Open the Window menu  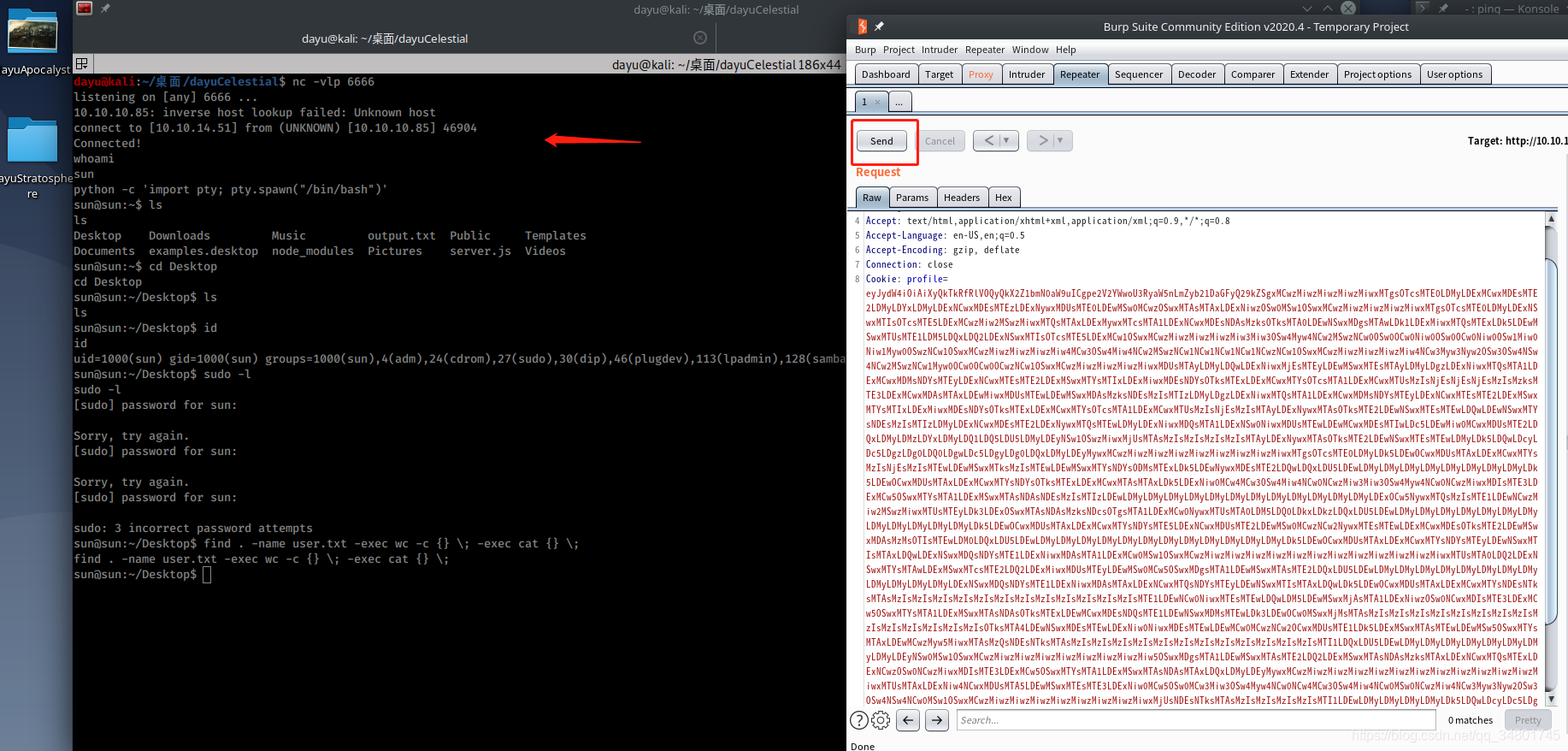pos(1030,50)
